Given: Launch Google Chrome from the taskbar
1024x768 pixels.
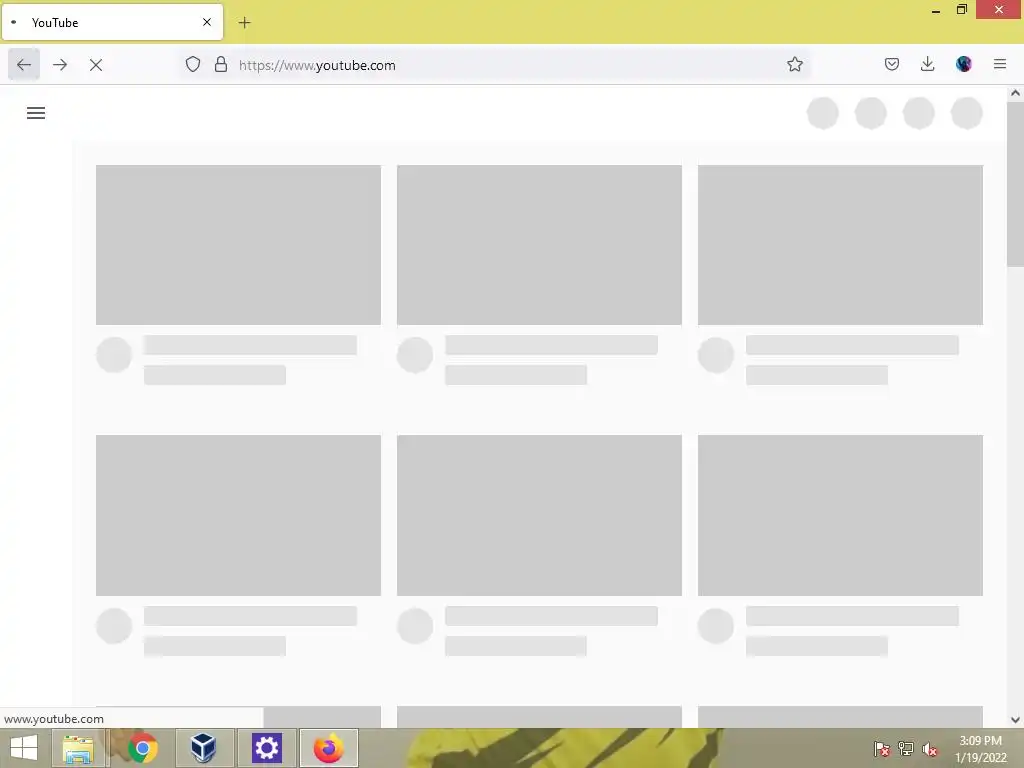Looking at the screenshot, I should (143, 748).
